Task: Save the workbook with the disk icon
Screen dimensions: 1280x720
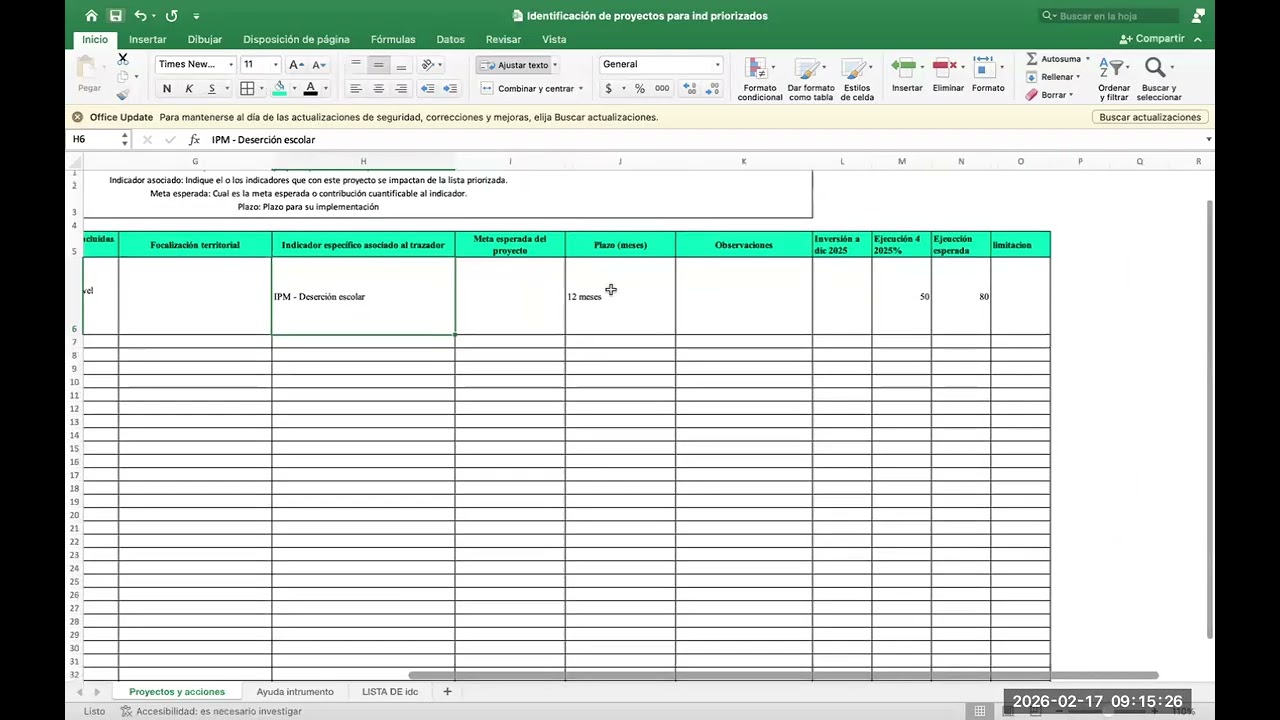Action: (116, 16)
